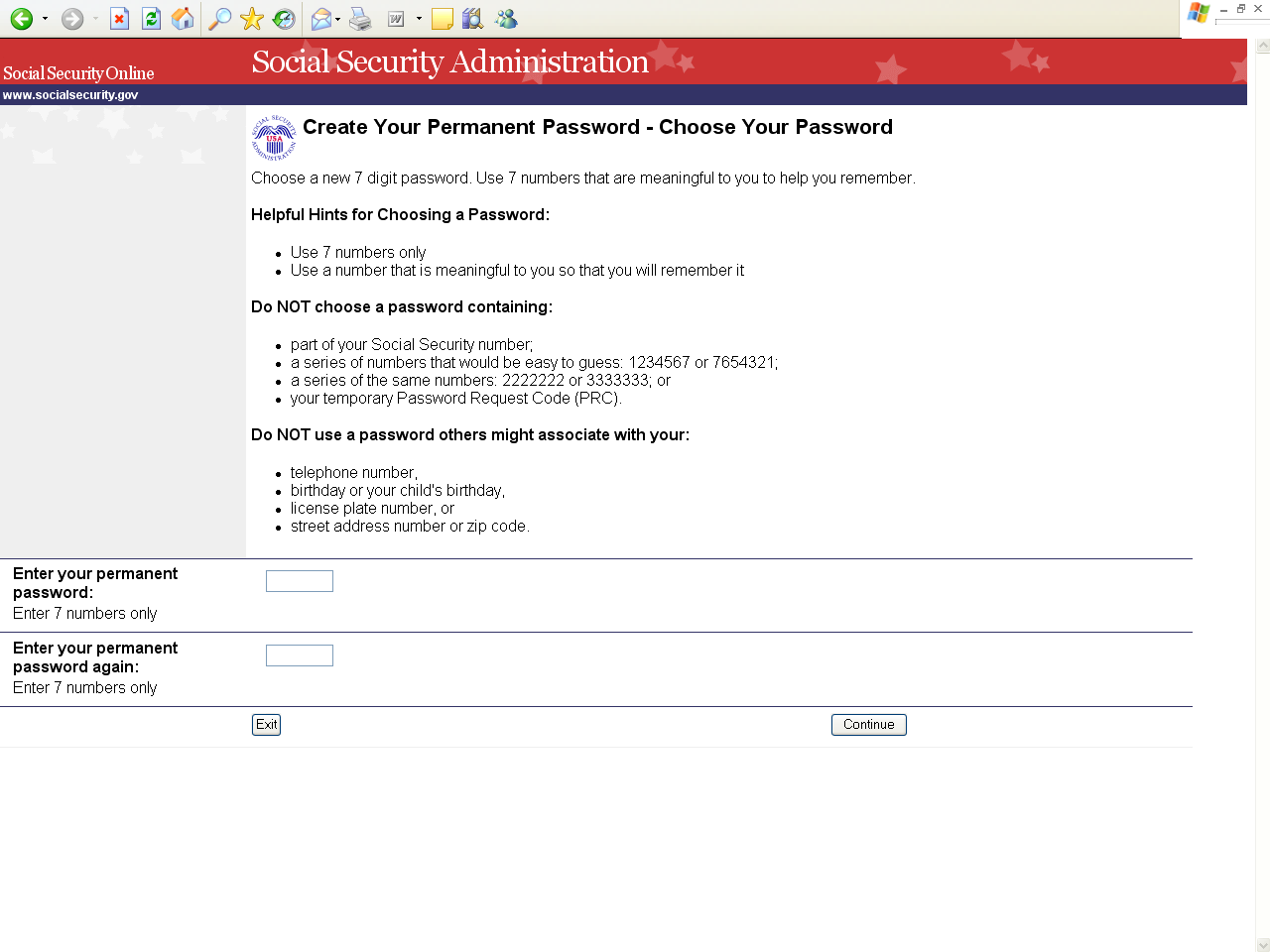
Task: Refresh the page using the toolbar icon
Action: tap(151, 19)
